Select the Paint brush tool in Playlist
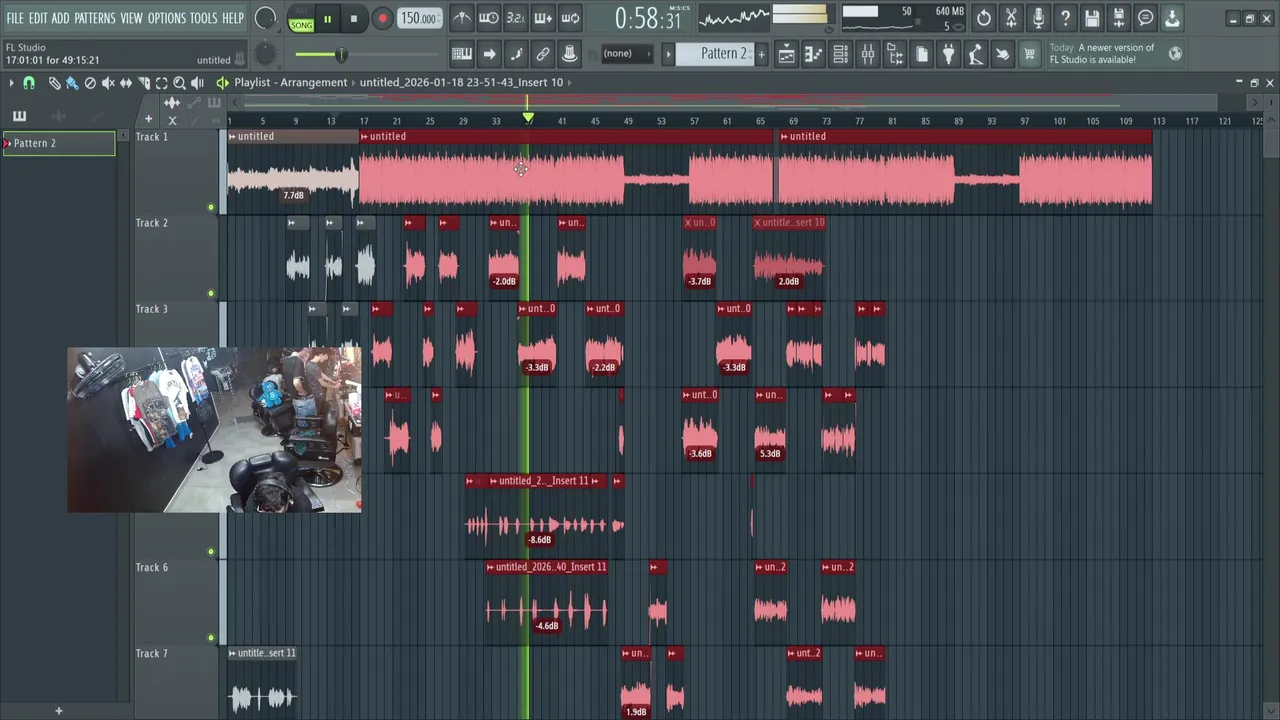This screenshot has width=1280, height=720. (72, 83)
